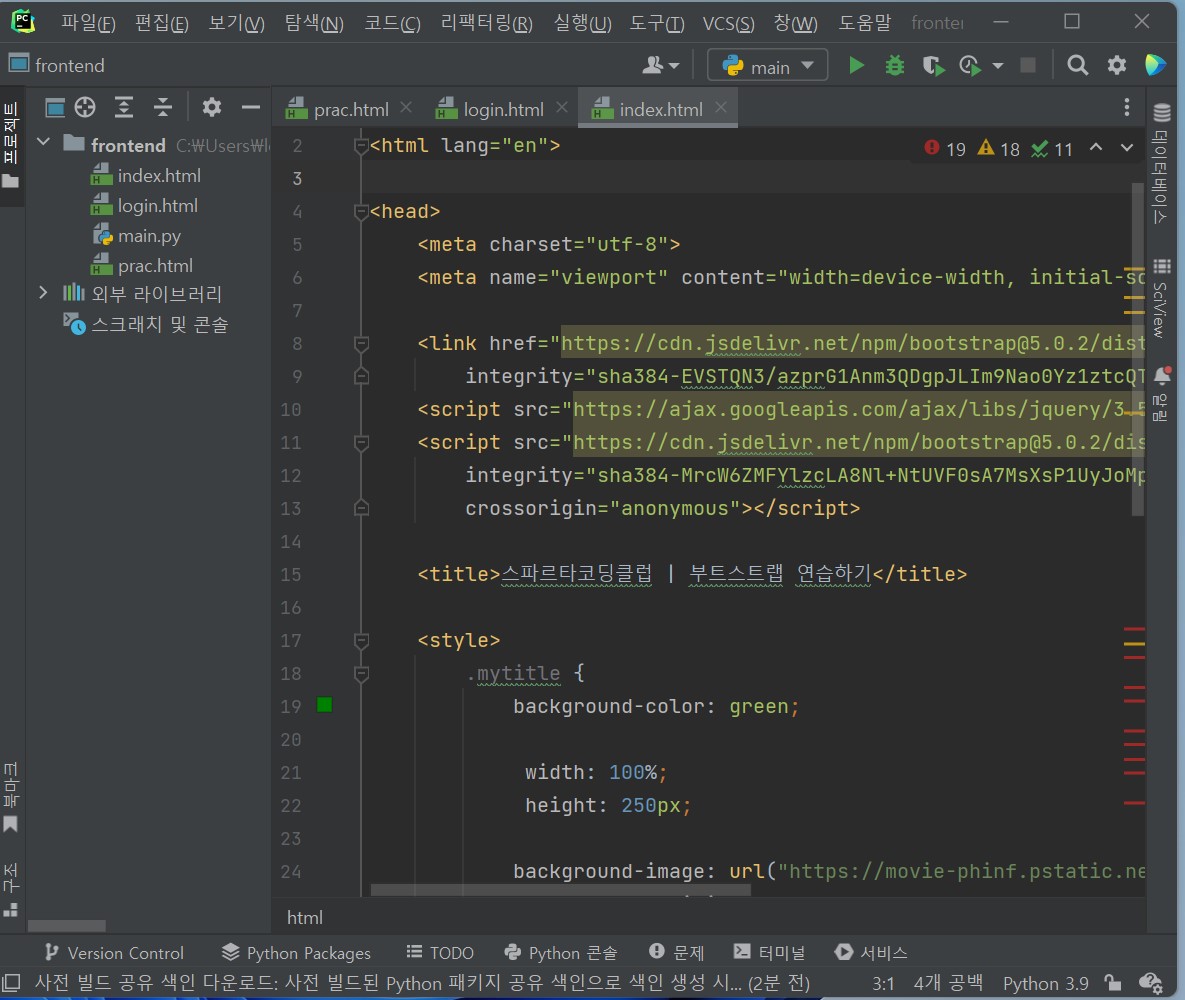
Task: Open the 파일(F) menu
Action: 88,23
